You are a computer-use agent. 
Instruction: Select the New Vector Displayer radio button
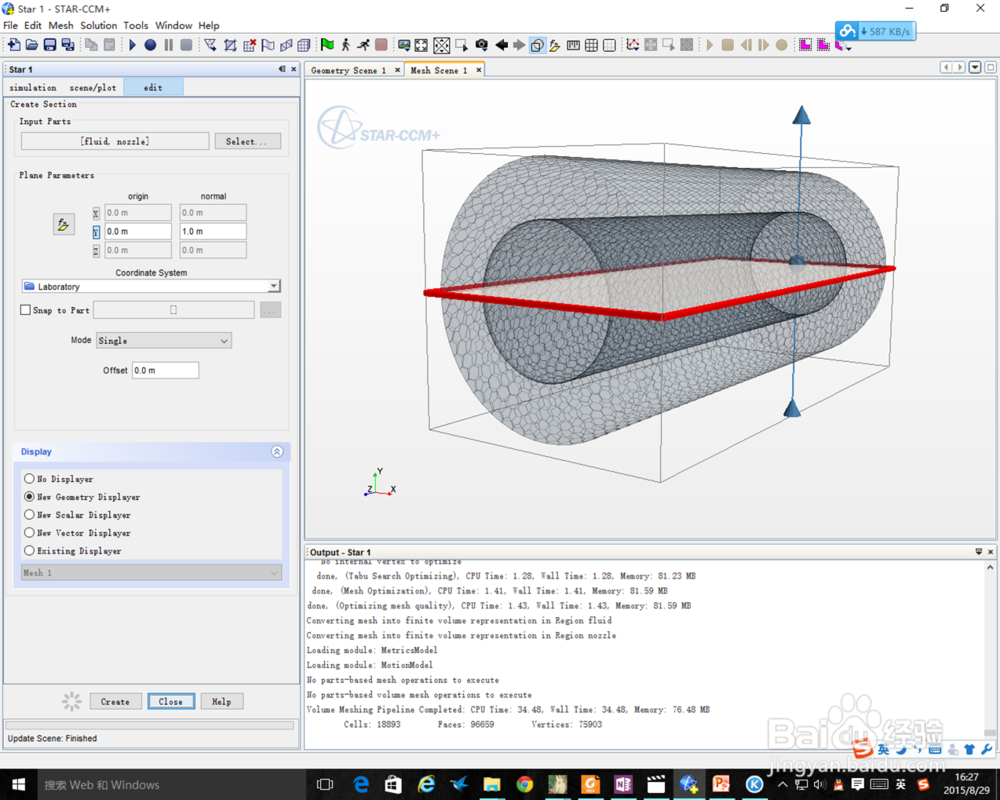coord(29,532)
